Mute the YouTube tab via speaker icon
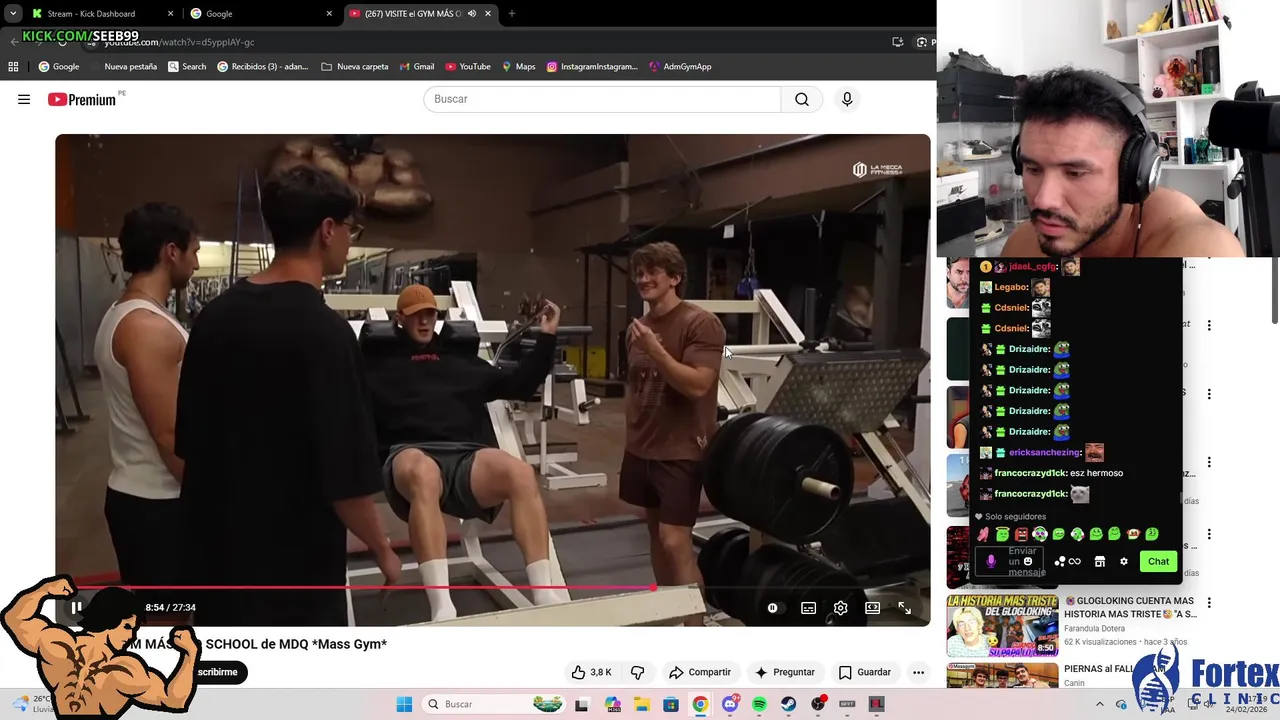 [471, 14]
